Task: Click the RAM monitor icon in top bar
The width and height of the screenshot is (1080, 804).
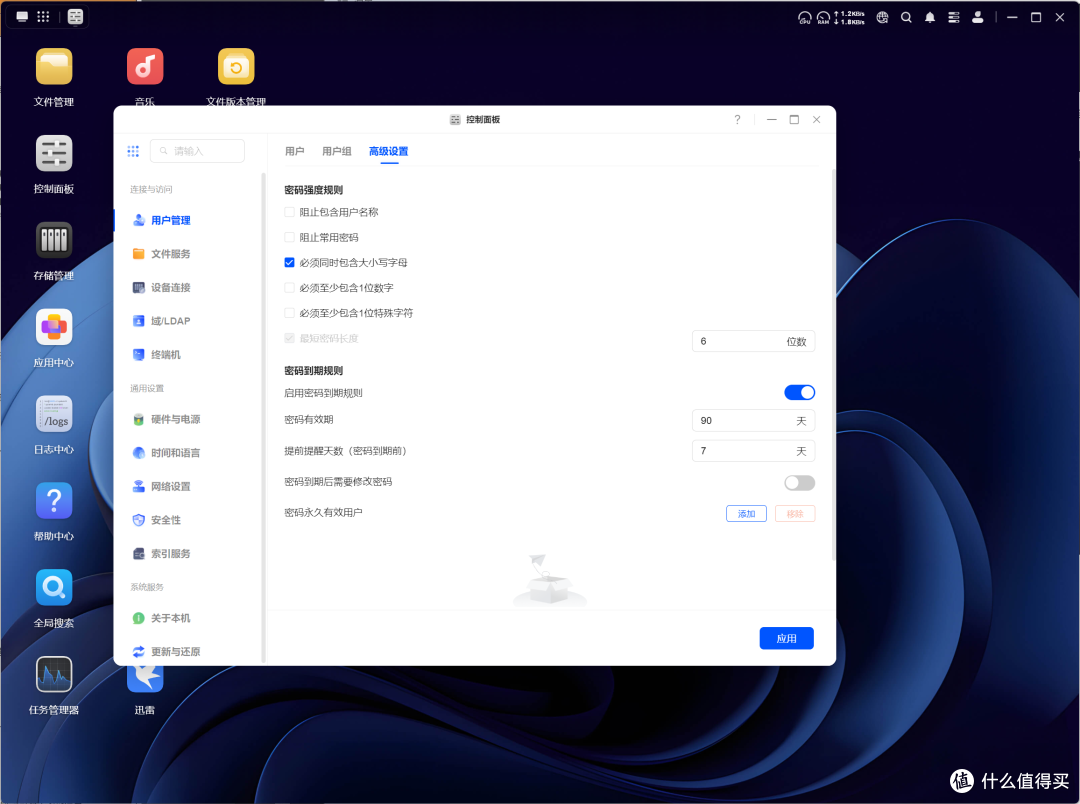Action: tap(823, 17)
